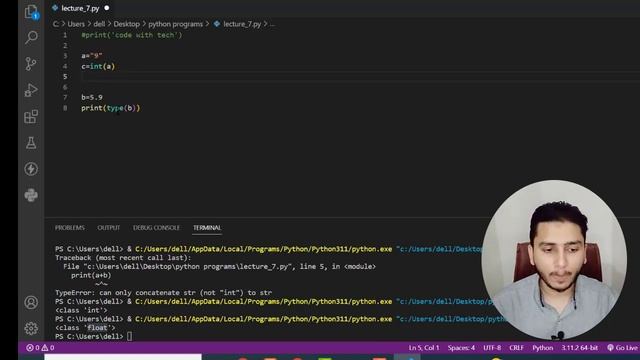Image resolution: width=640 pixels, height=360 pixels.
Task: Open the Testing flask icon
Action: click(x=31, y=143)
